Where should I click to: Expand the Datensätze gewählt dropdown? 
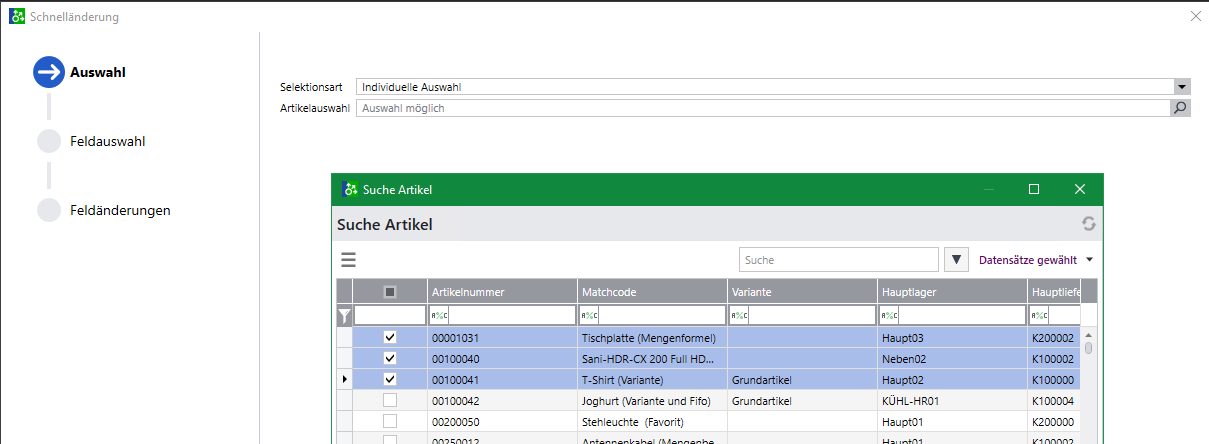tap(1090, 260)
